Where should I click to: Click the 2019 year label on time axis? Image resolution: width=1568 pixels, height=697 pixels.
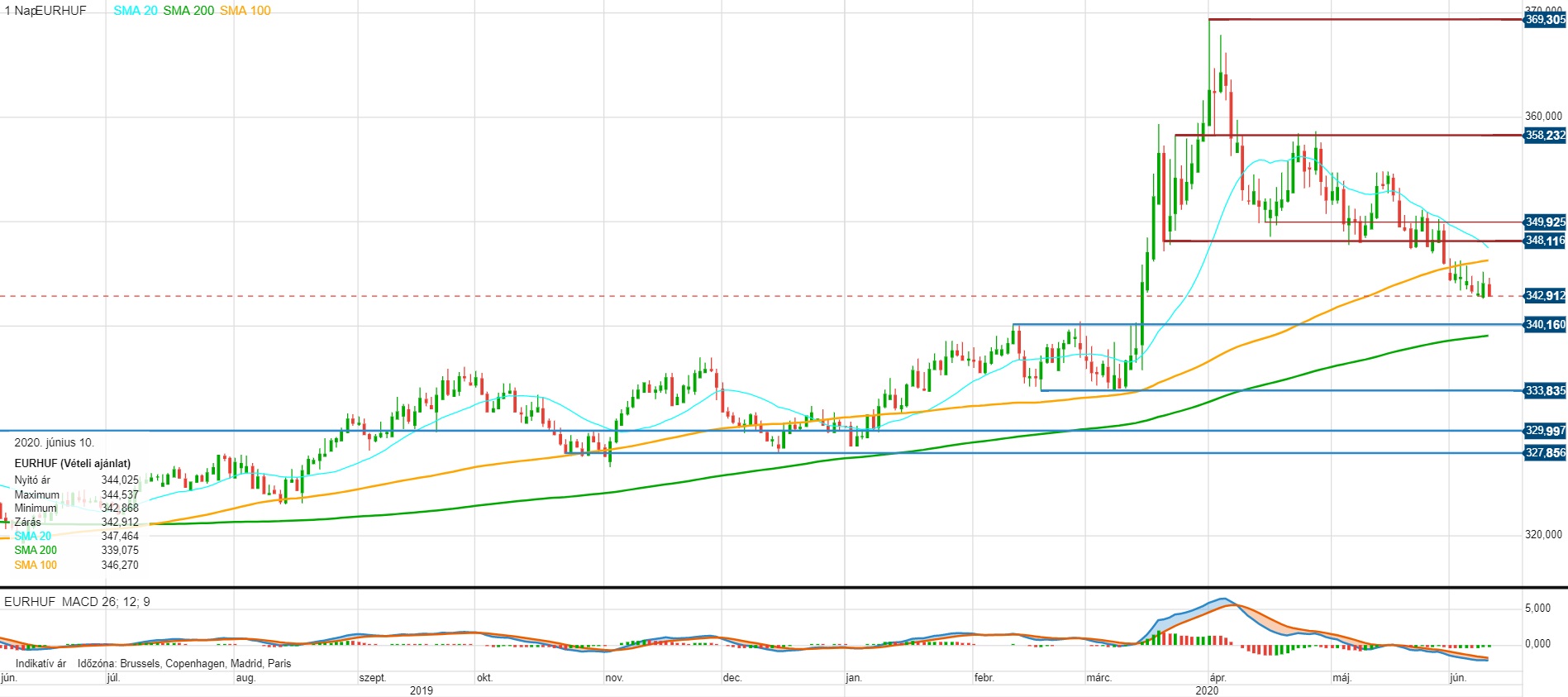pos(421,690)
